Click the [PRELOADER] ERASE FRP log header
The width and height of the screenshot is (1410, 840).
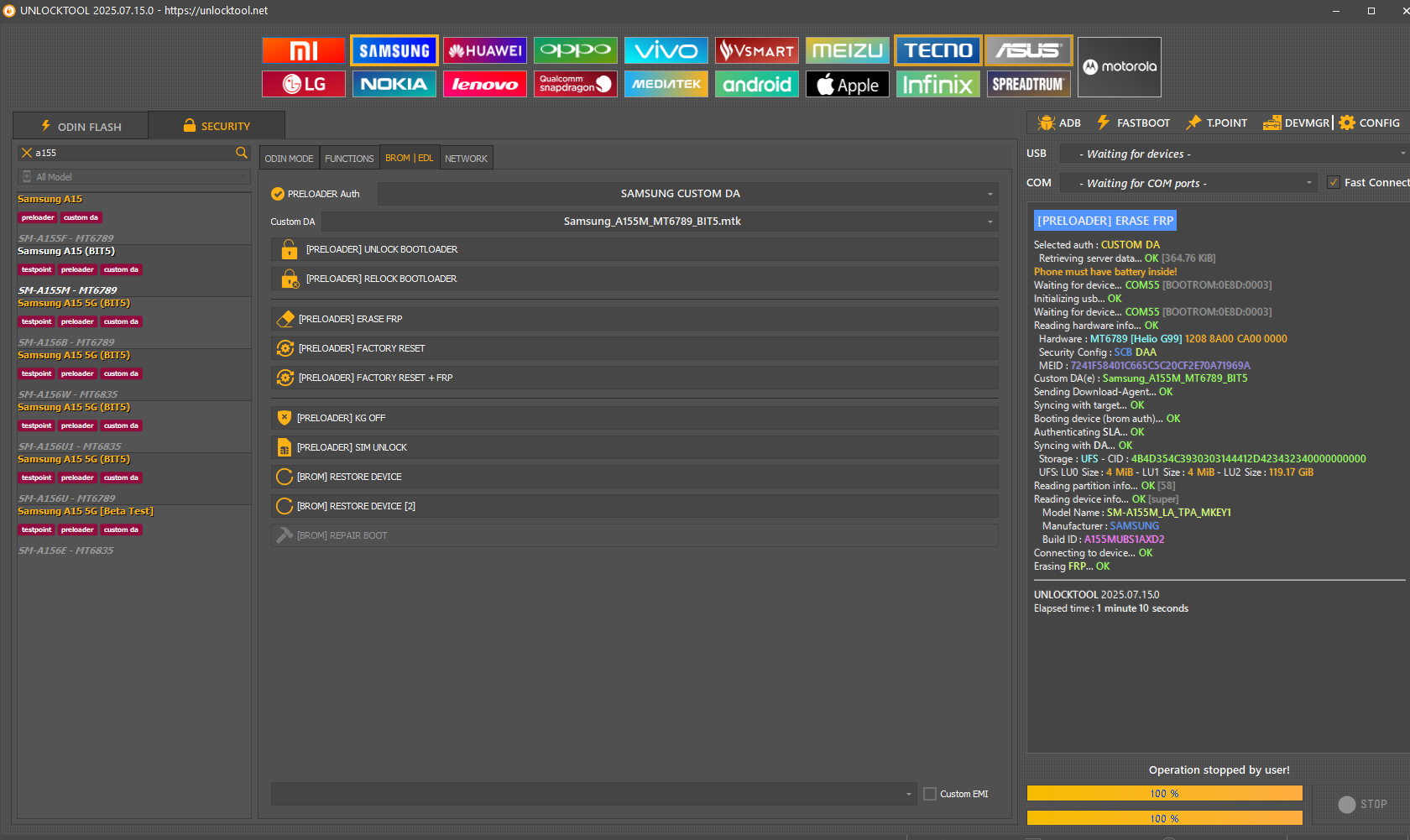click(1105, 221)
